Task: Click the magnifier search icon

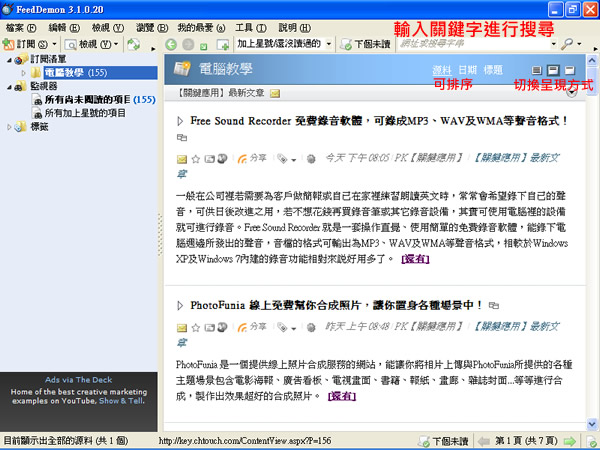Action: pyautogui.click(x=567, y=44)
